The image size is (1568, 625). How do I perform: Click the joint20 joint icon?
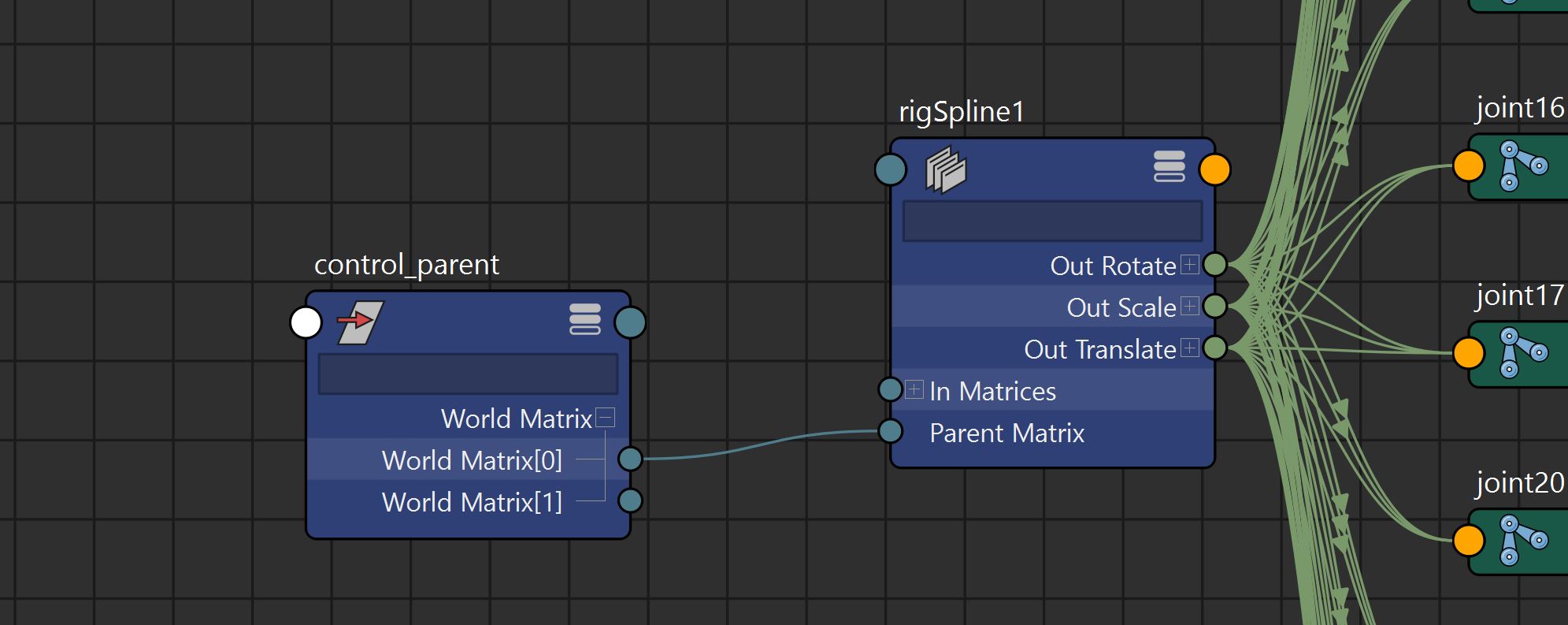click(x=1523, y=541)
